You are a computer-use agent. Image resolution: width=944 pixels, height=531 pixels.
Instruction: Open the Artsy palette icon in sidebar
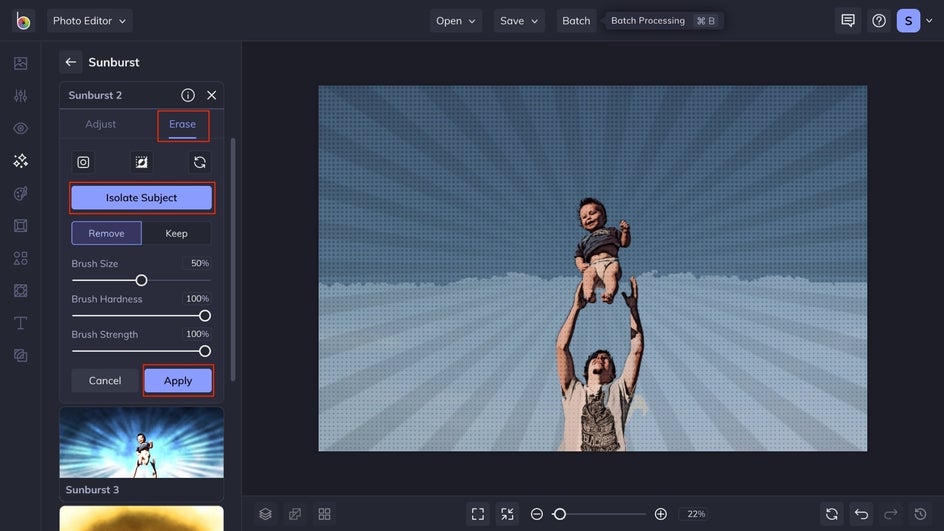[x=20, y=193]
